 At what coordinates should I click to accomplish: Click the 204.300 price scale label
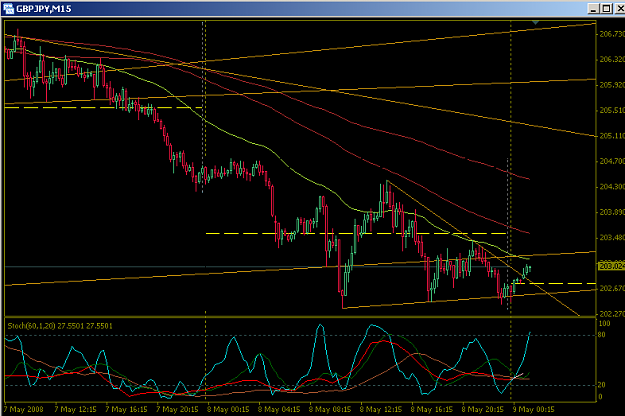(612, 186)
